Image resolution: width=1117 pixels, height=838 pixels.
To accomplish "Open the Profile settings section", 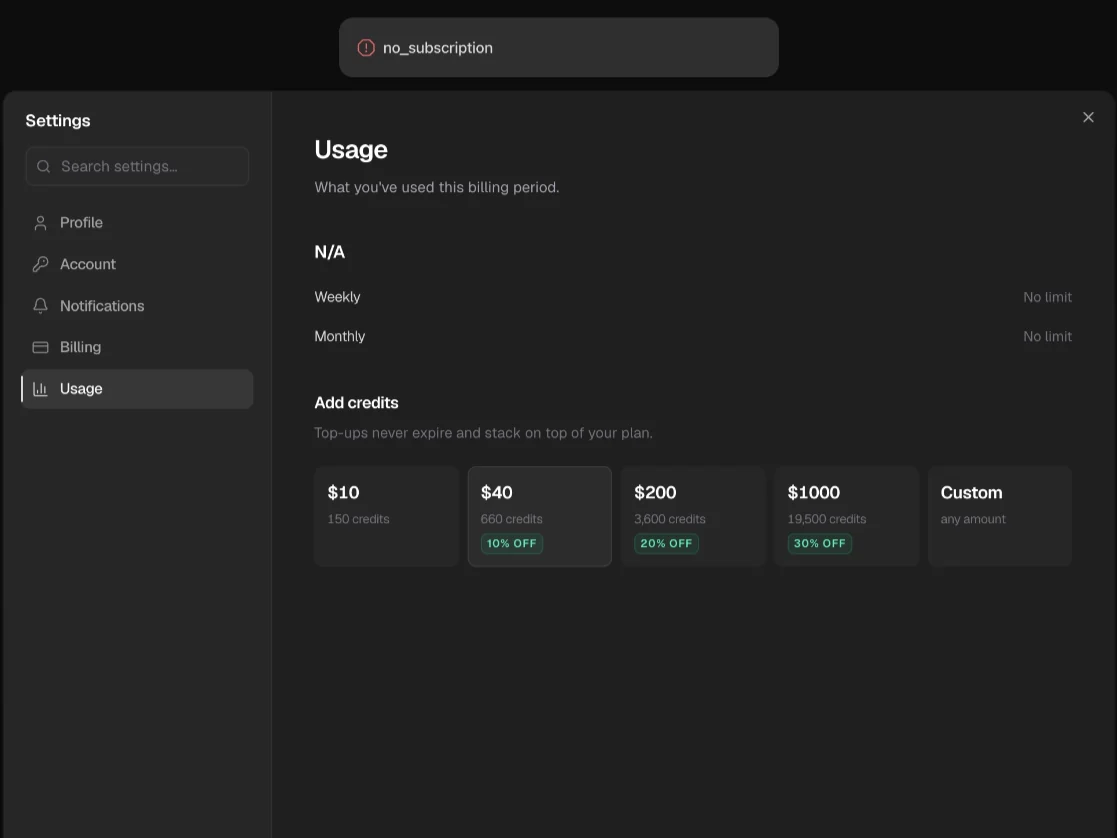I will [137, 223].
